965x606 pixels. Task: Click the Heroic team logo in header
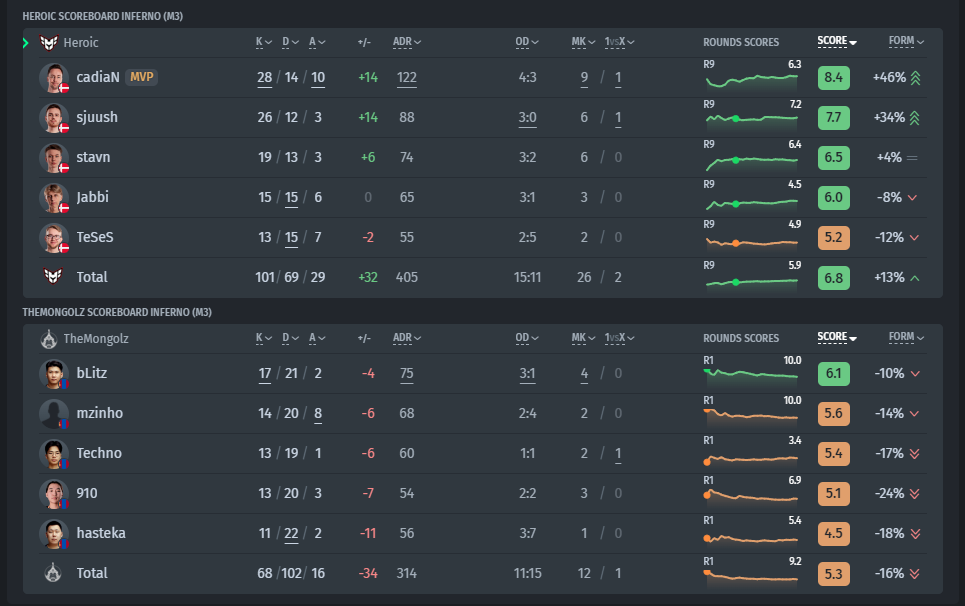[49, 42]
